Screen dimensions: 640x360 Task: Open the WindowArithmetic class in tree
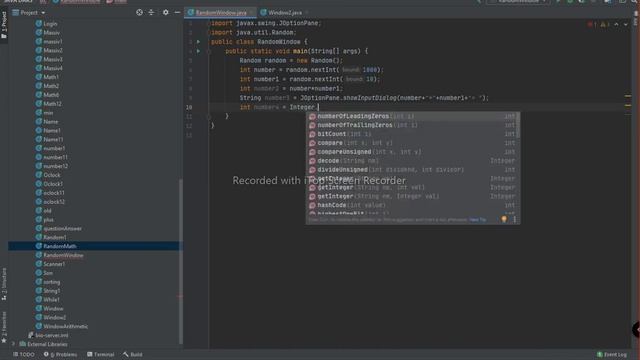coord(65,326)
